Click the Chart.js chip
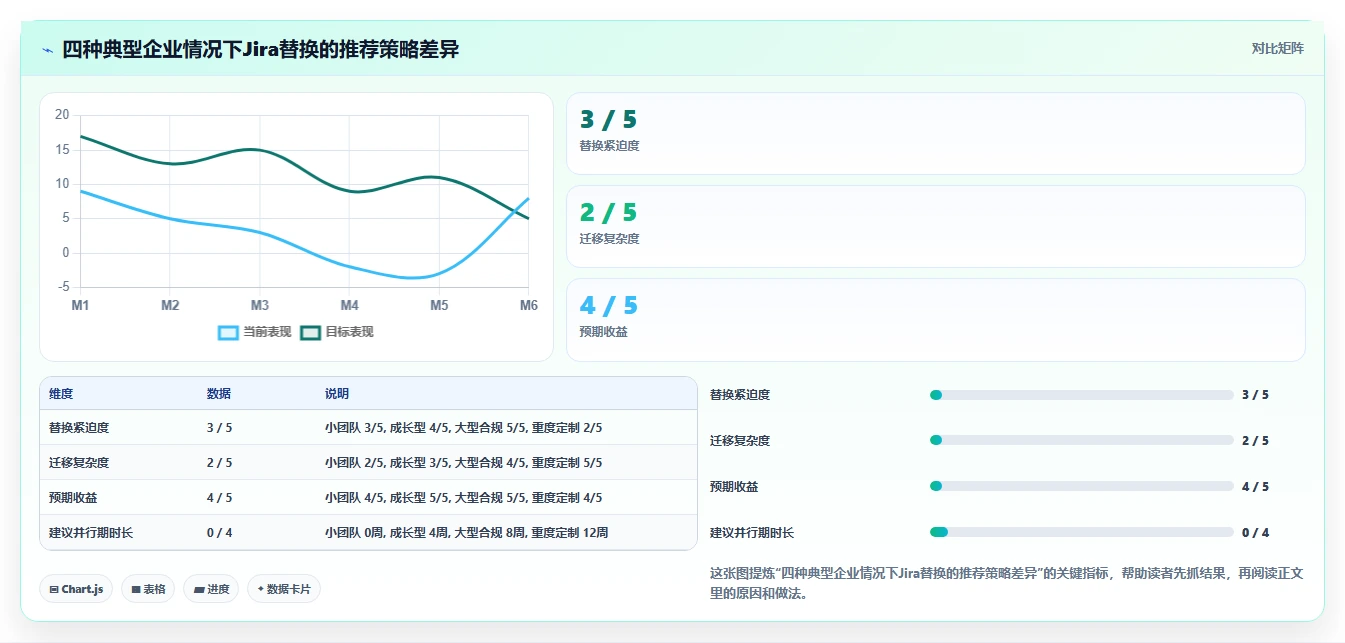 point(76,589)
